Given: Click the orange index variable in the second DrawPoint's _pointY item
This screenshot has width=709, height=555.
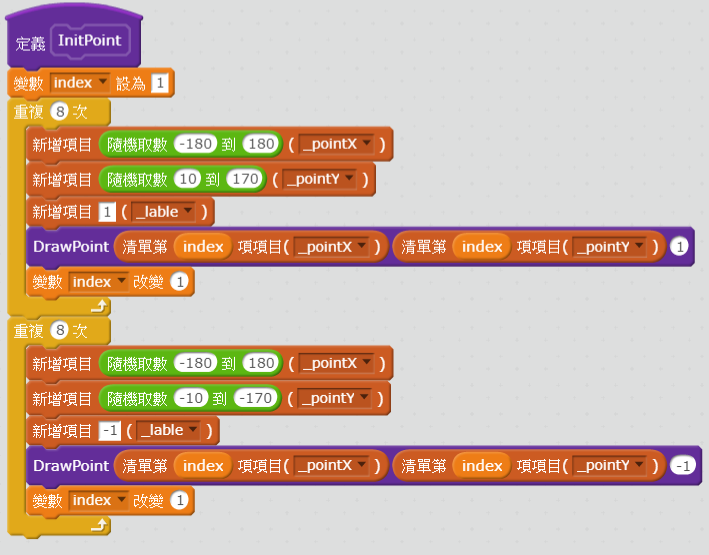Looking at the screenshot, I should [482, 466].
